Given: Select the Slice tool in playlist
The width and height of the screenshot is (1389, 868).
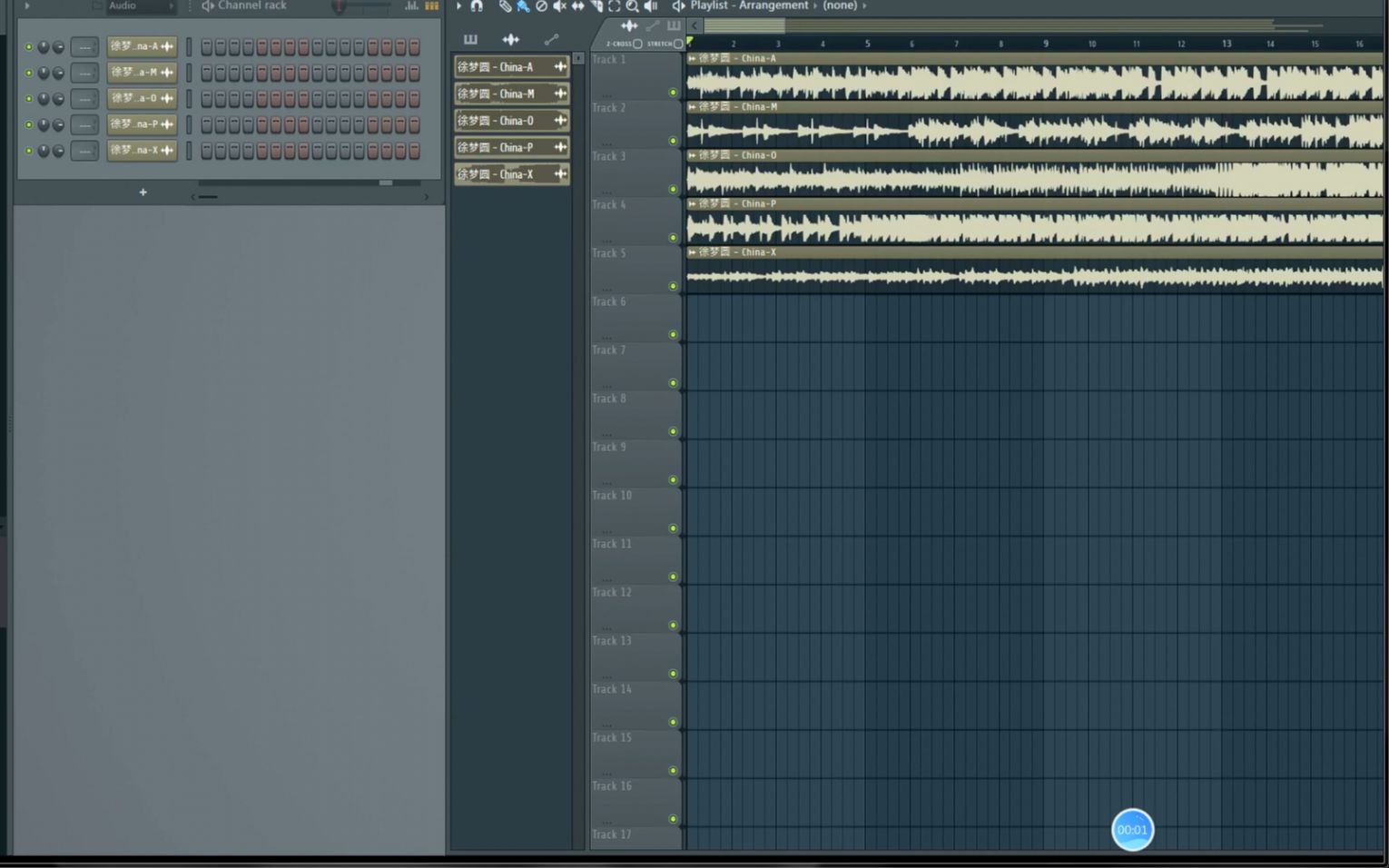Looking at the screenshot, I should tap(596, 5).
